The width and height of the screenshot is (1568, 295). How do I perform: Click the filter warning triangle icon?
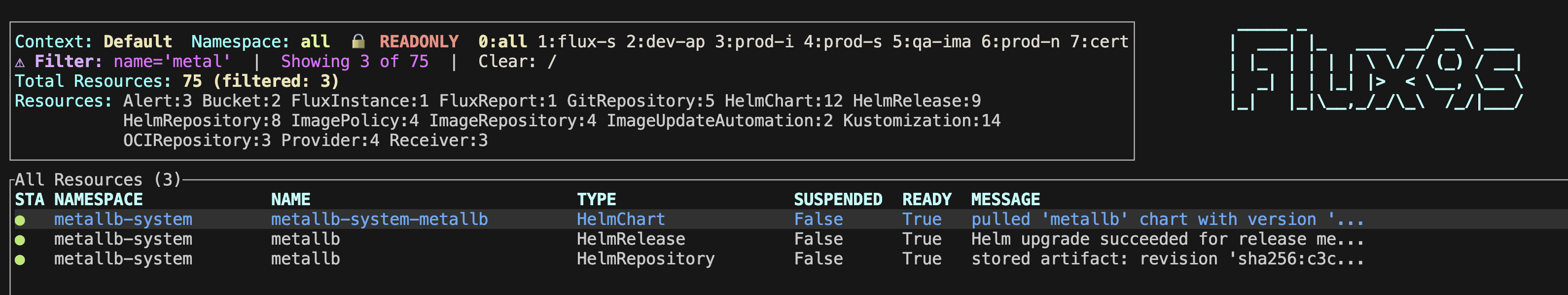point(20,62)
